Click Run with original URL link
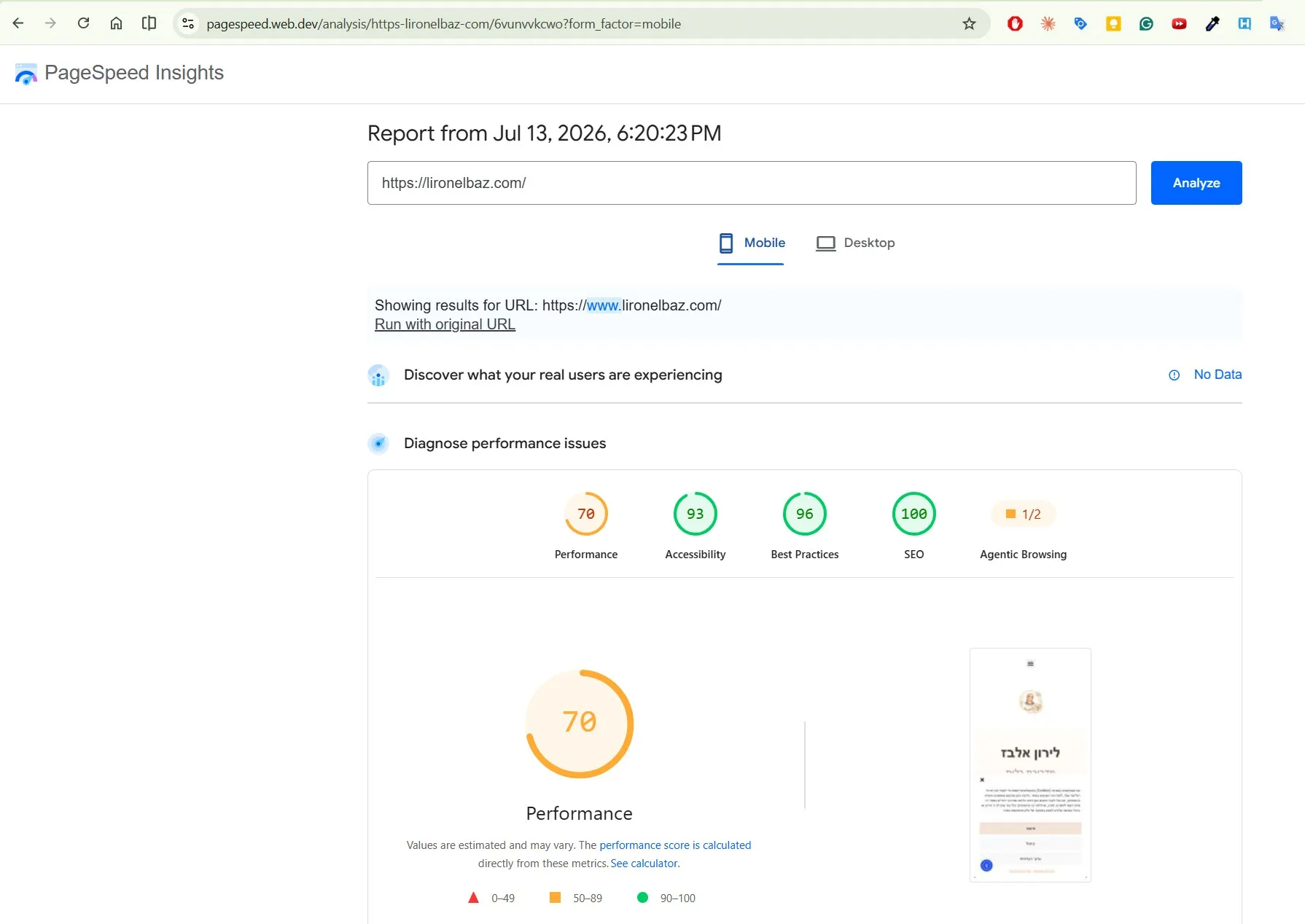Image resolution: width=1305 pixels, height=924 pixels. [x=445, y=324]
